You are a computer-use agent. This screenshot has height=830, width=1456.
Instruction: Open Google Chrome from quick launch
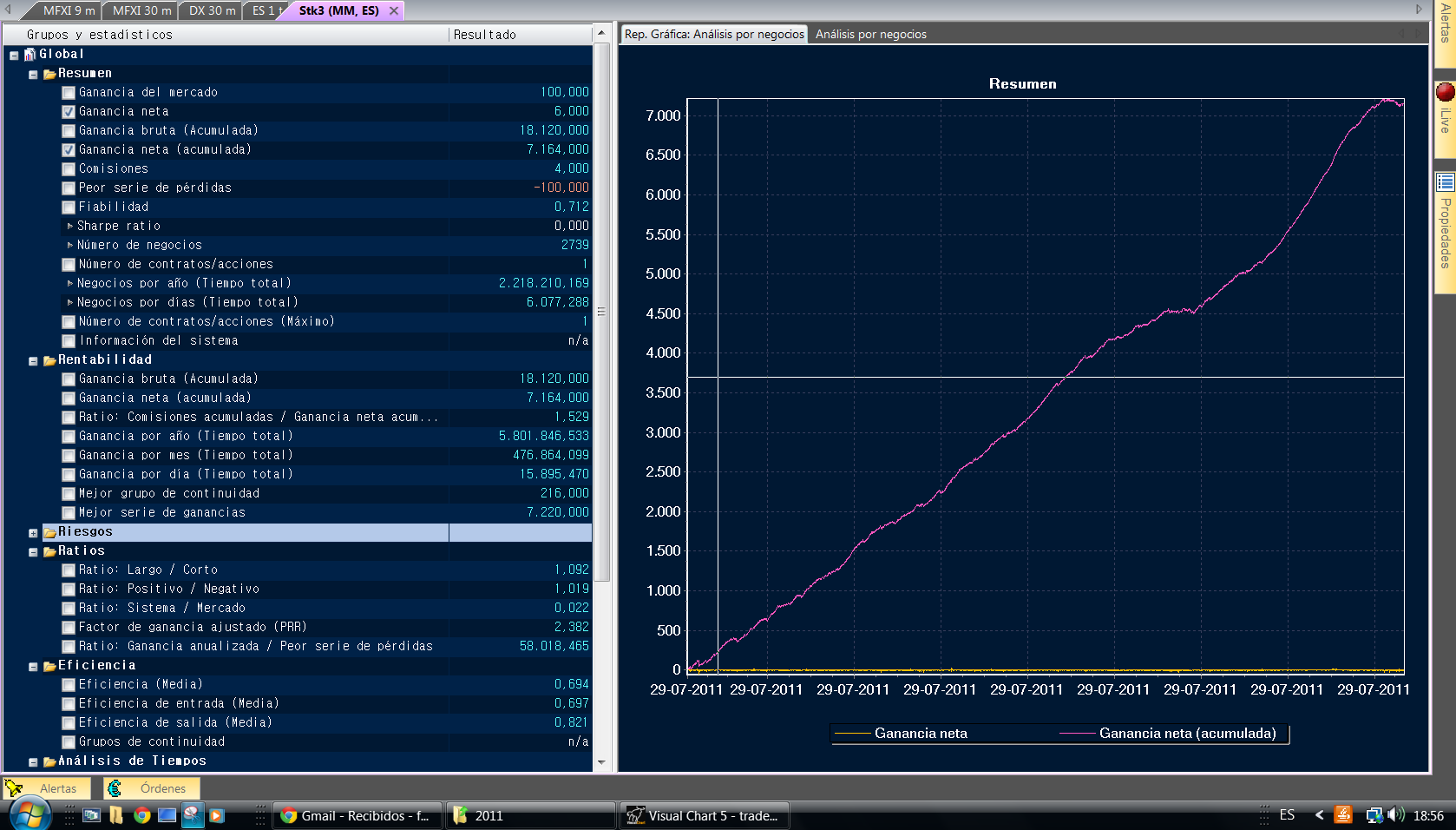141,815
